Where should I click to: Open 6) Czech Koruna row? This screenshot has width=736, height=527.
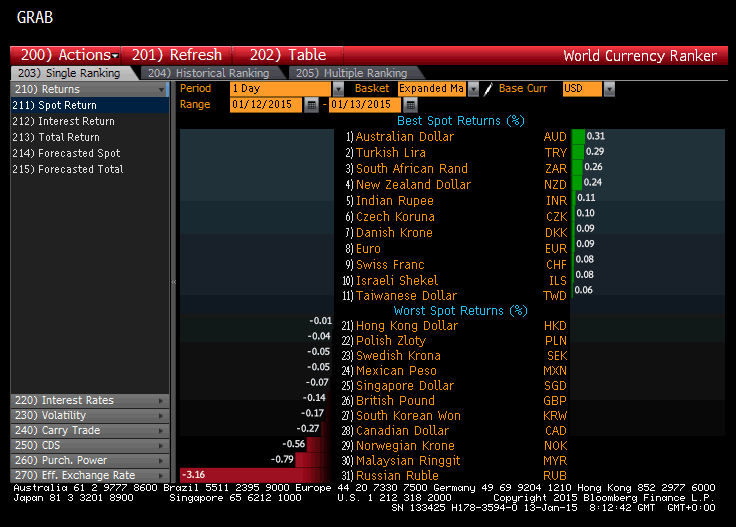456,217
